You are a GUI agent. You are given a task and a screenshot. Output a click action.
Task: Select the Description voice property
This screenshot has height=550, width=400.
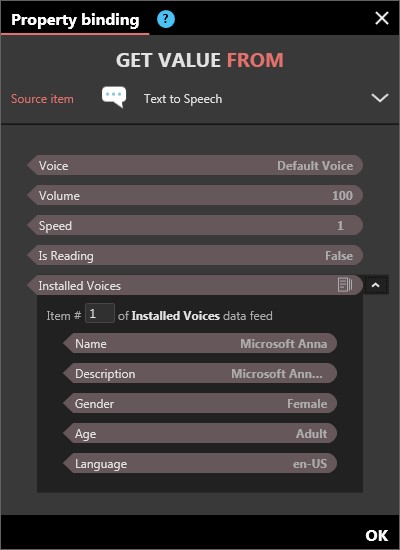tap(200, 373)
